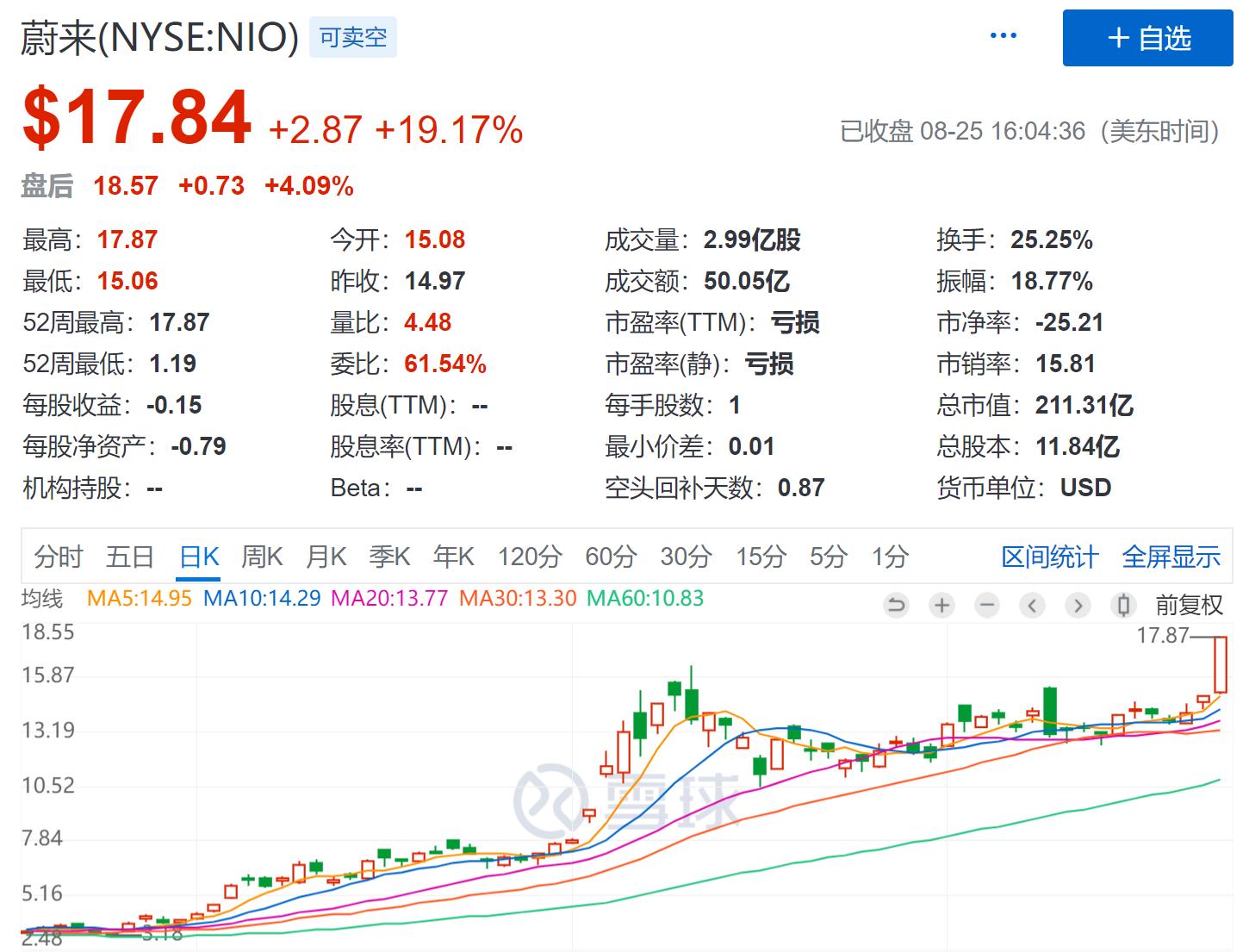1249x952 pixels.
Task: Open the three-dot more options menu
Action: pyautogui.click(x=1004, y=36)
